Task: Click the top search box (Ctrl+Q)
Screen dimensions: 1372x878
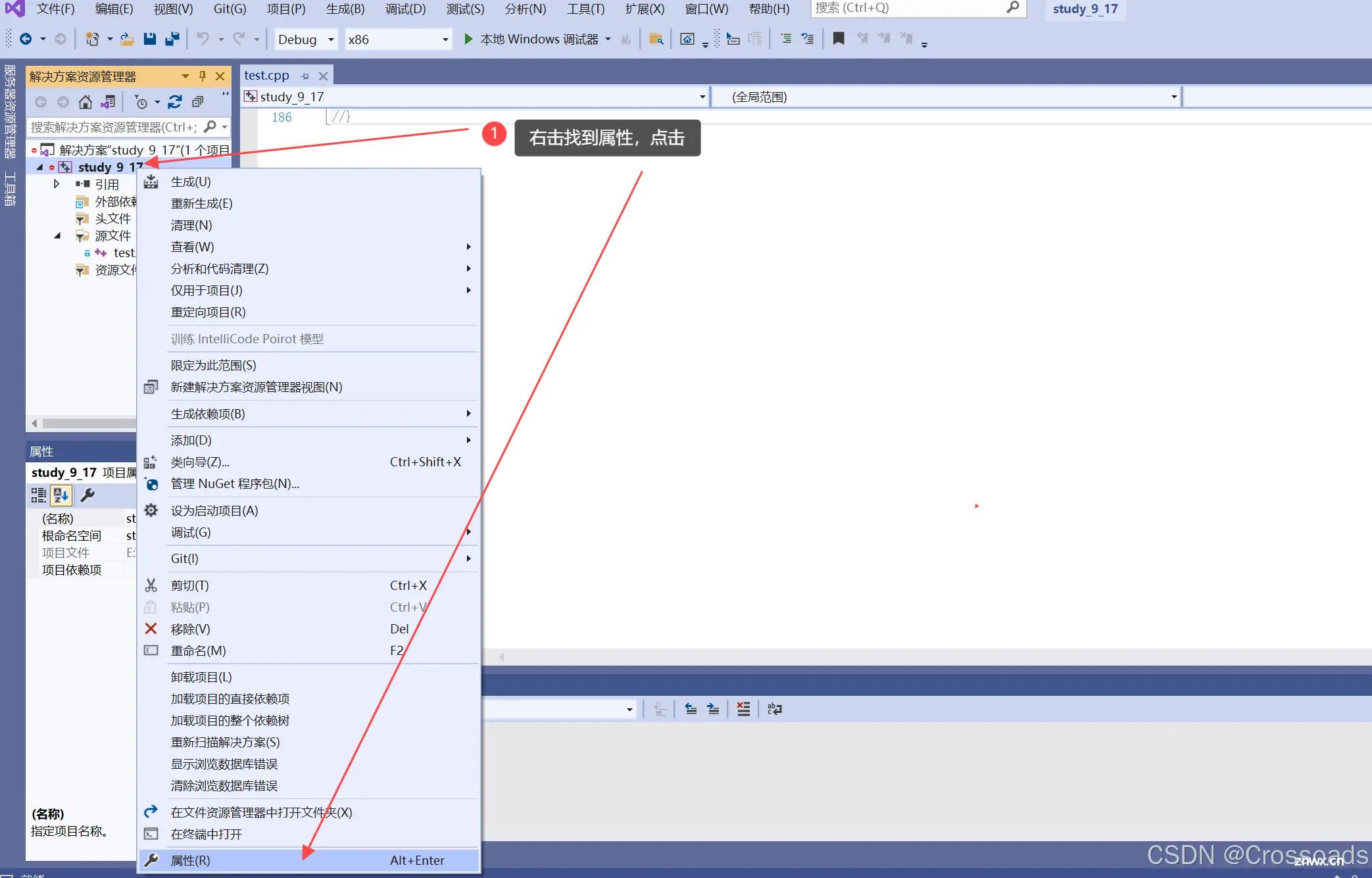Action: [918, 8]
